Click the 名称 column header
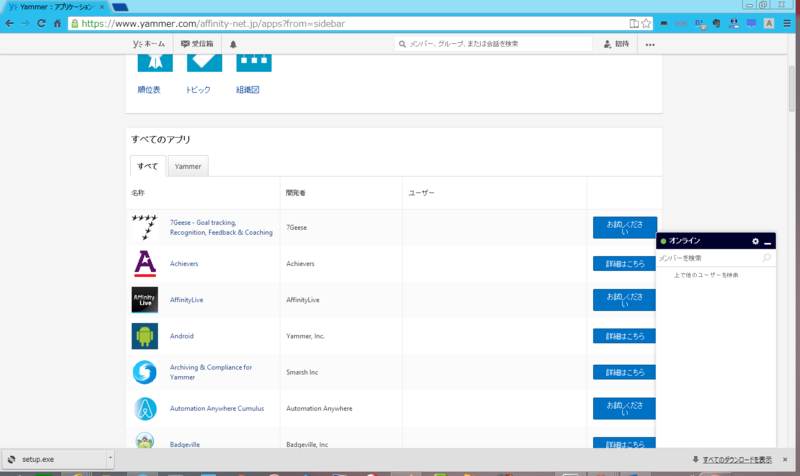Screen dimensions: 800x476 (138, 193)
